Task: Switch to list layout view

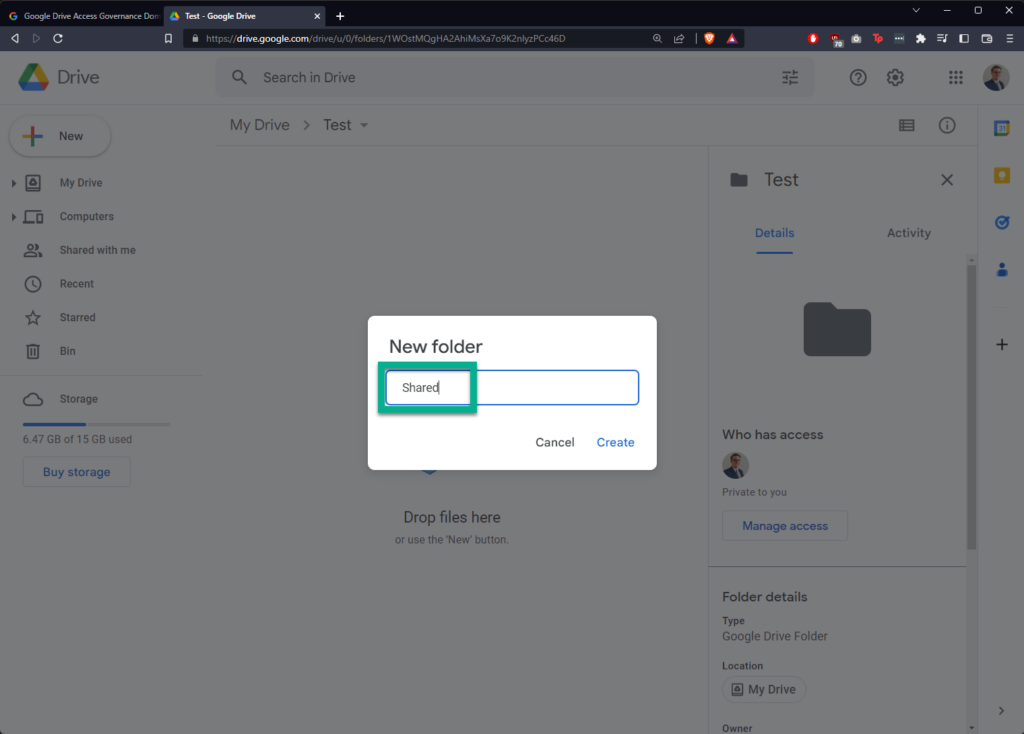Action: (x=906, y=125)
